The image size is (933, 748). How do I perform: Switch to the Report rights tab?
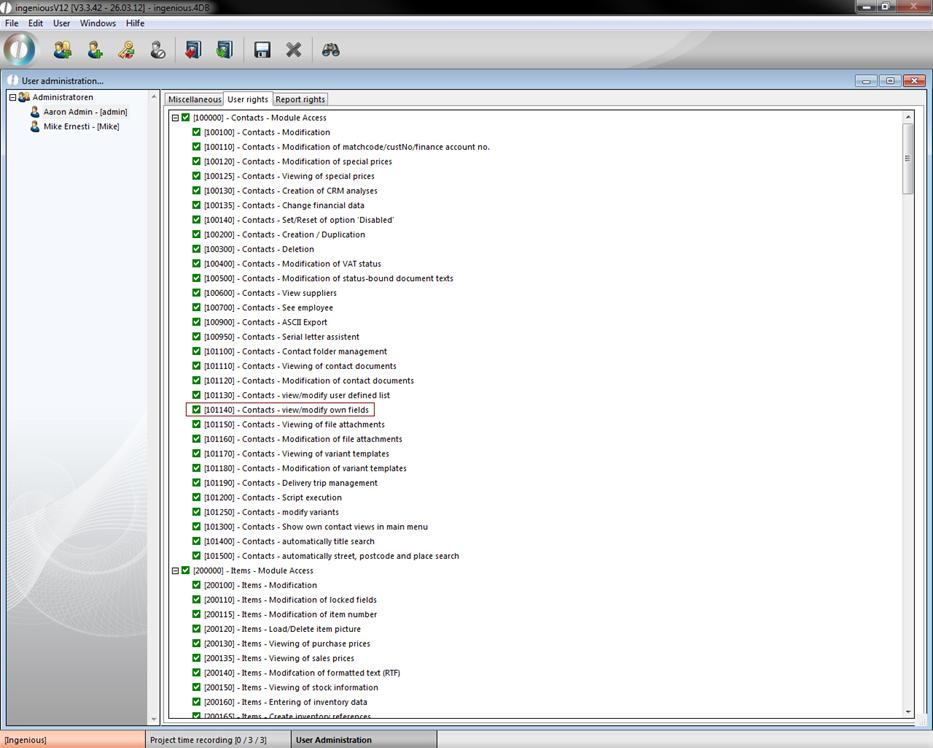point(300,99)
